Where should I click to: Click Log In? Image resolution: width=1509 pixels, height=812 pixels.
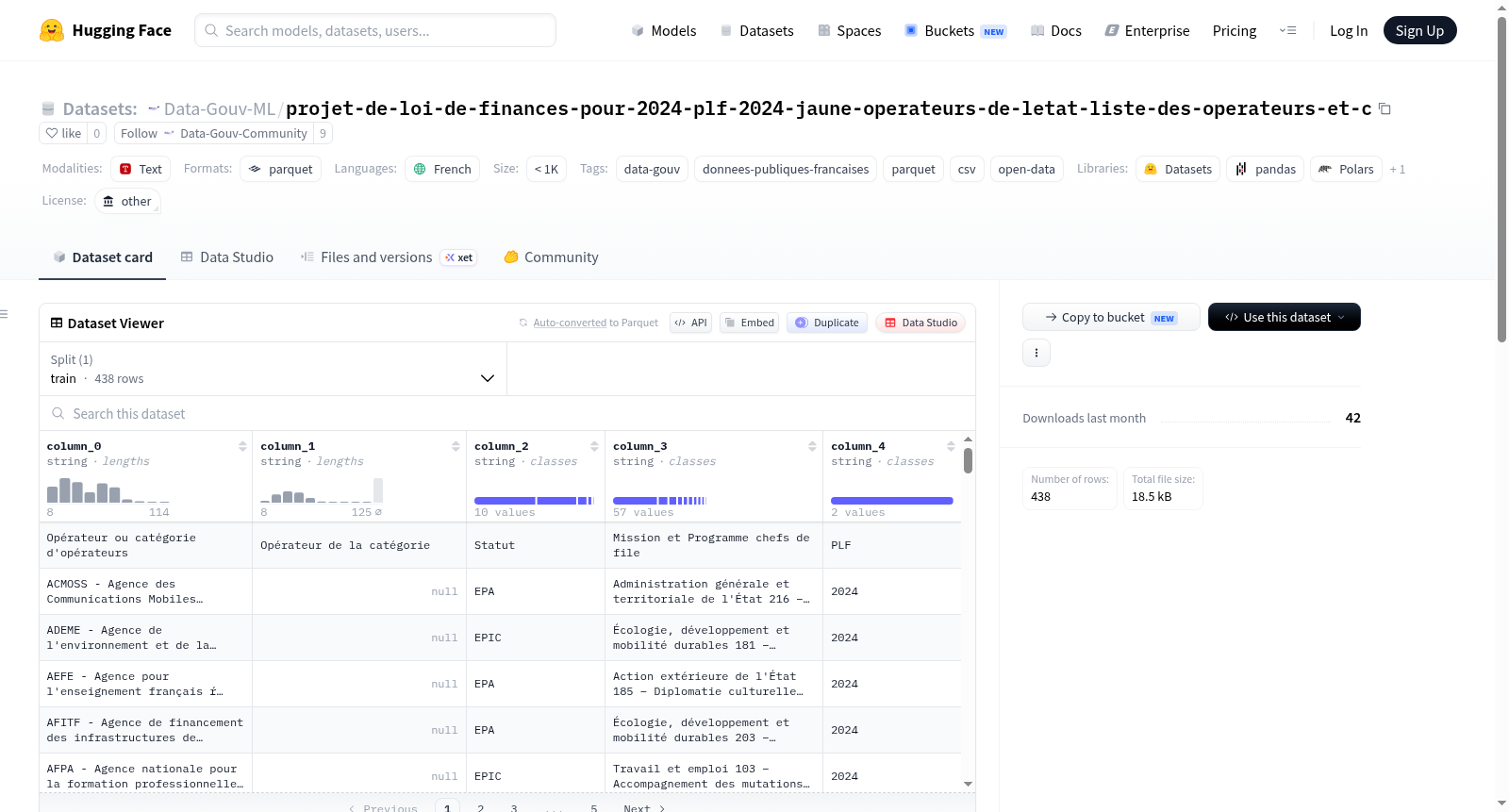[1349, 30]
